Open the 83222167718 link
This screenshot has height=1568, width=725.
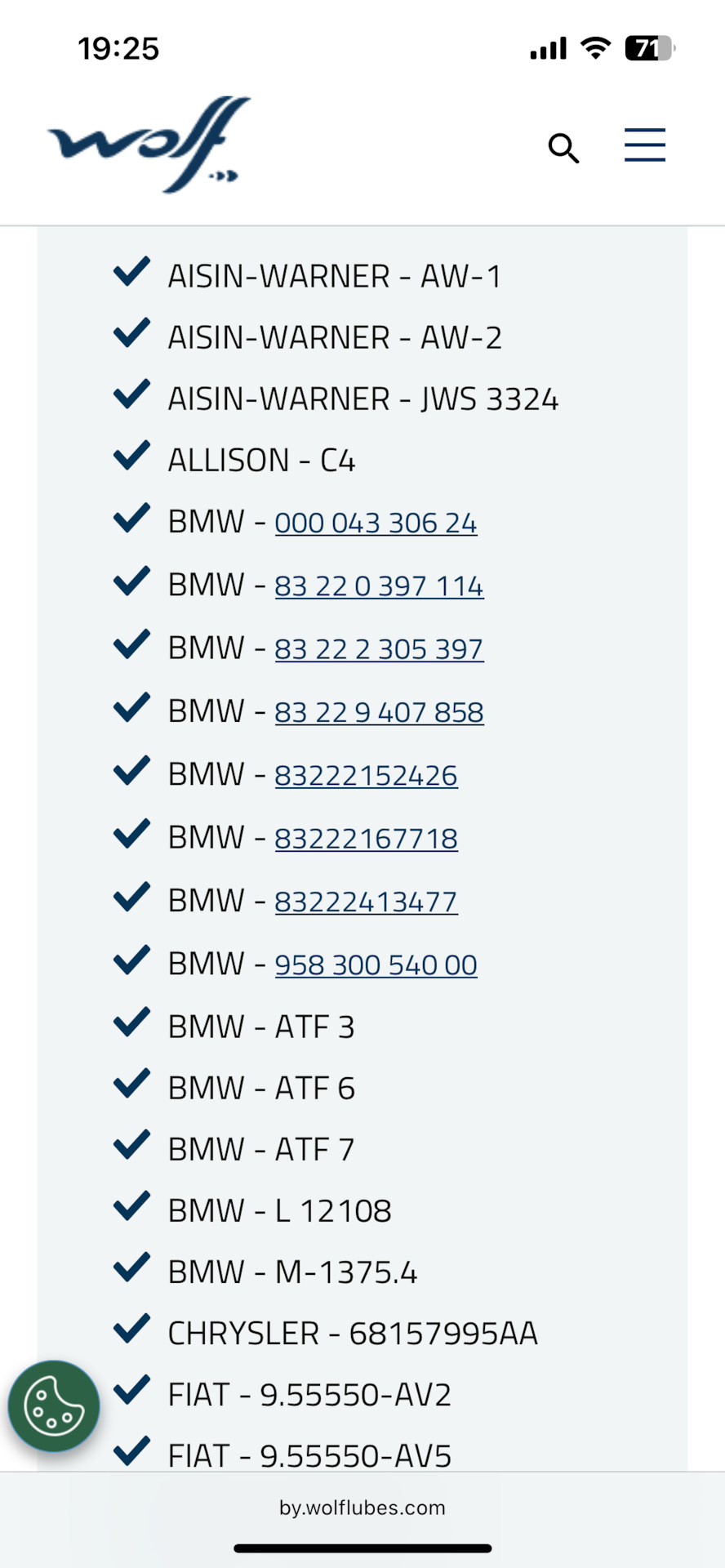[x=366, y=839]
